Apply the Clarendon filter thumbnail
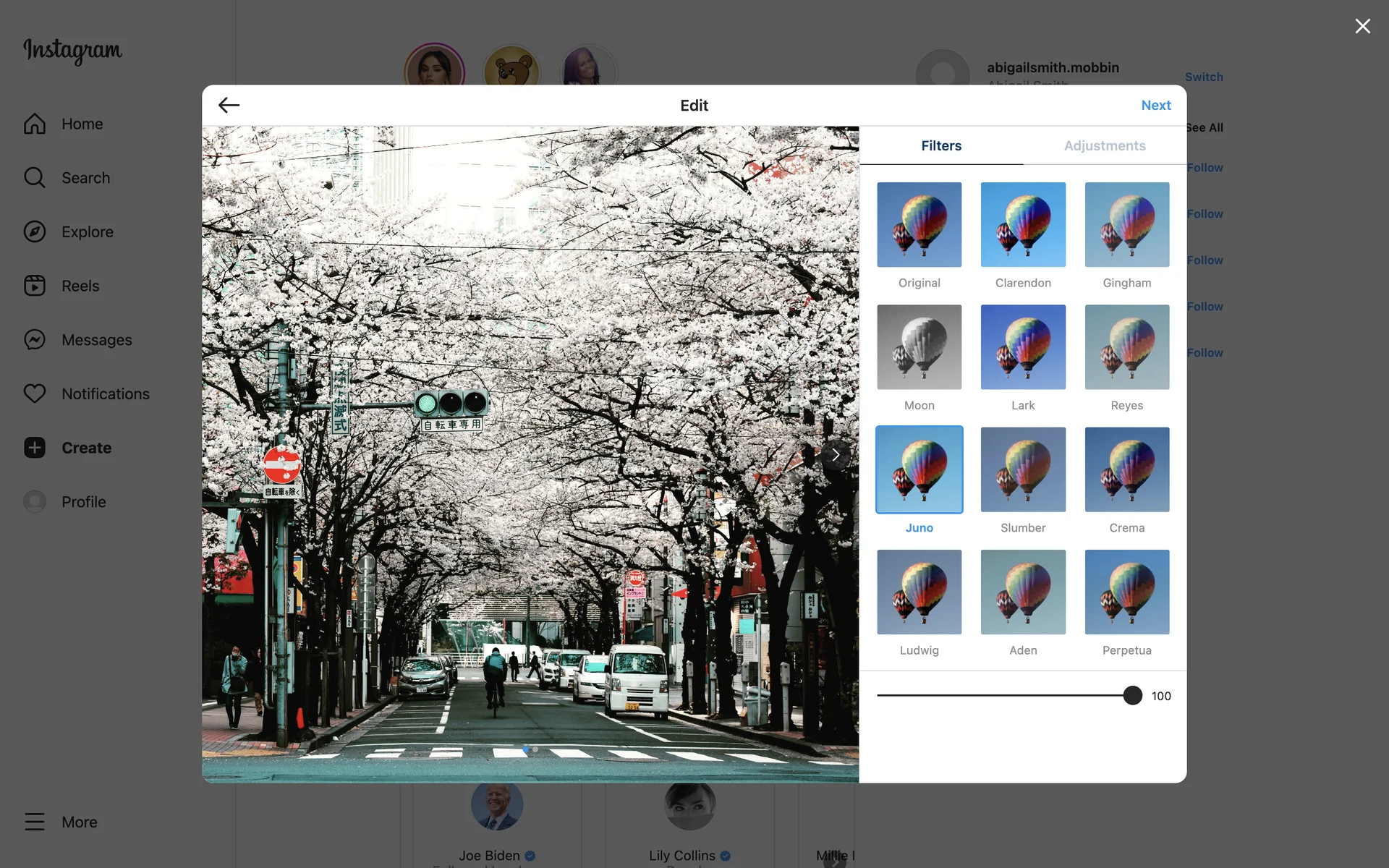1389x868 pixels. coord(1023,225)
